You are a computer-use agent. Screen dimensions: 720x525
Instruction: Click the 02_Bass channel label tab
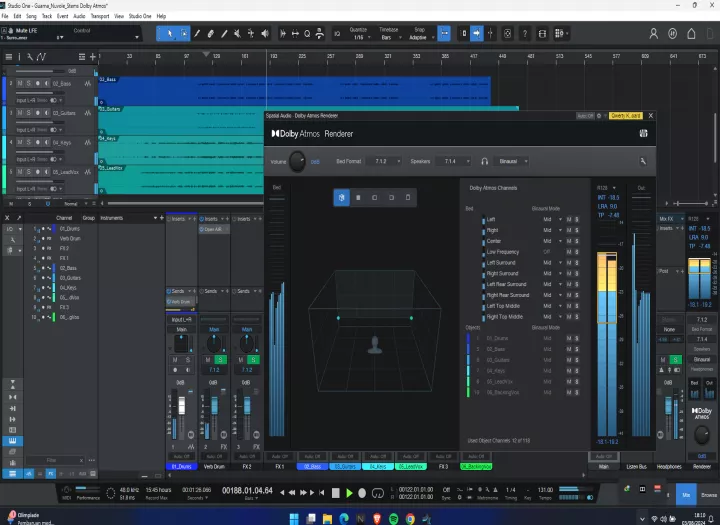tap(312, 467)
